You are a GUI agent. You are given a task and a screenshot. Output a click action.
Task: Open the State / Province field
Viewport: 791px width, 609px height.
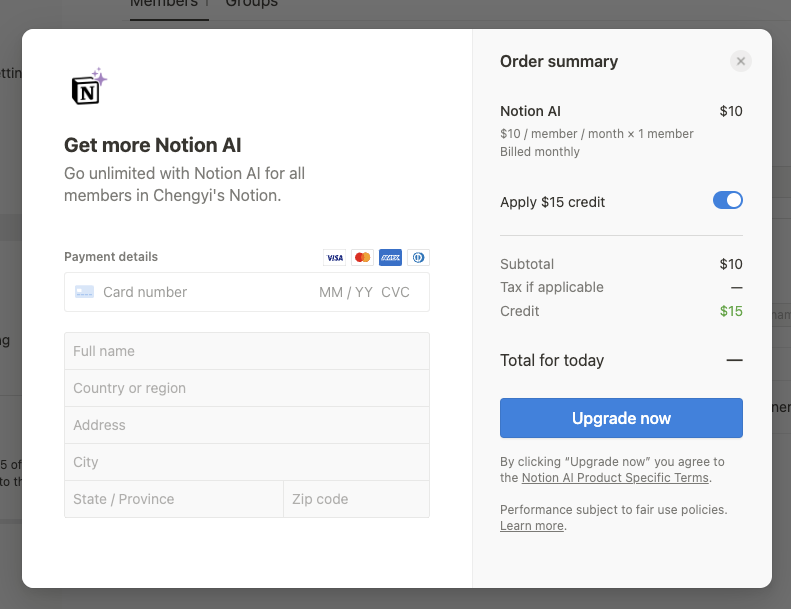pos(174,499)
